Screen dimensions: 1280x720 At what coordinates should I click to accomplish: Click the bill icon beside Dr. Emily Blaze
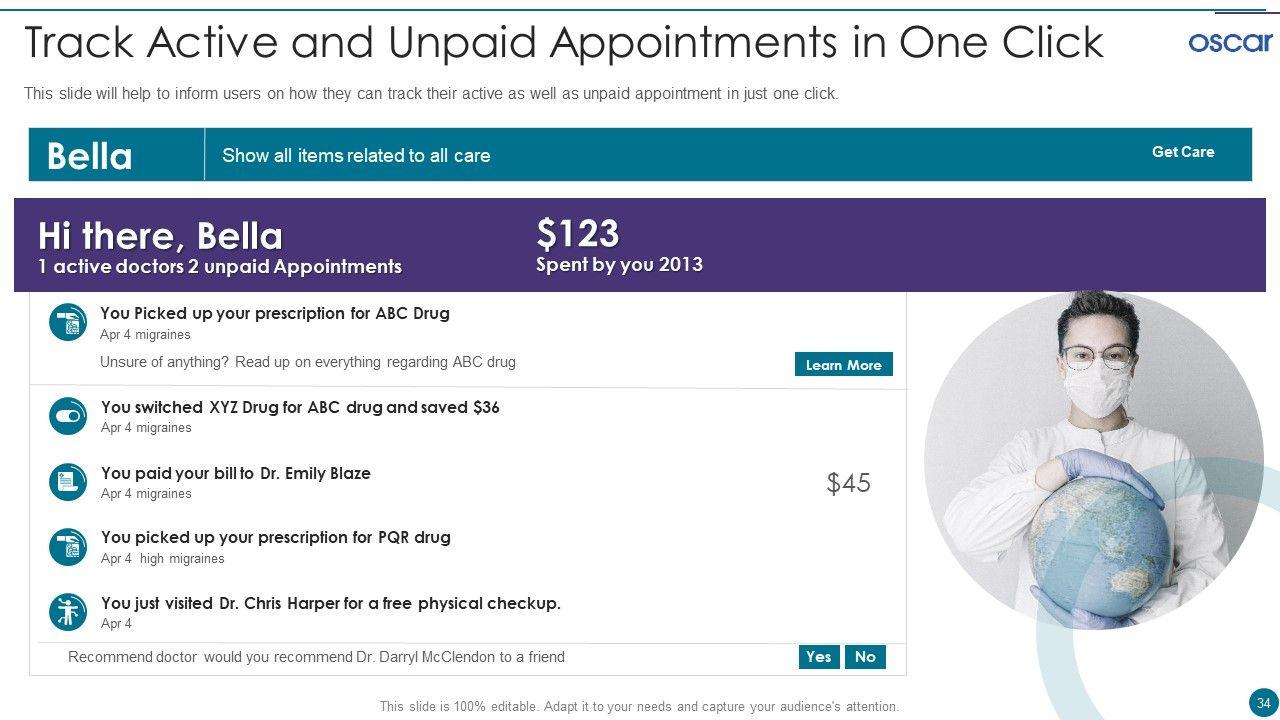pyautogui.click(x=68, y=482)
